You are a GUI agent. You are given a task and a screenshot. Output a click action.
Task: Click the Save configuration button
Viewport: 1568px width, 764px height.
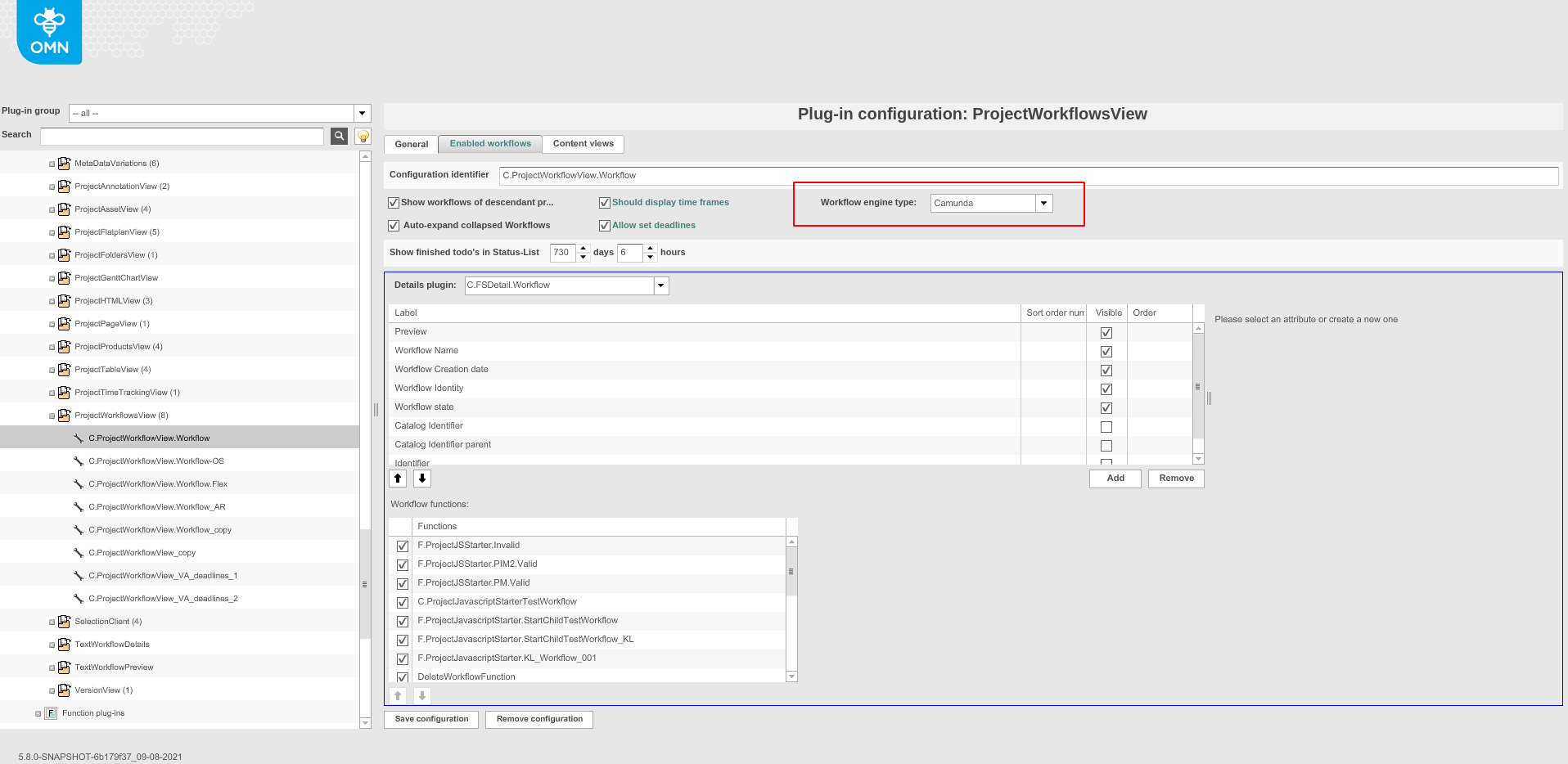[x=431, y=719]
